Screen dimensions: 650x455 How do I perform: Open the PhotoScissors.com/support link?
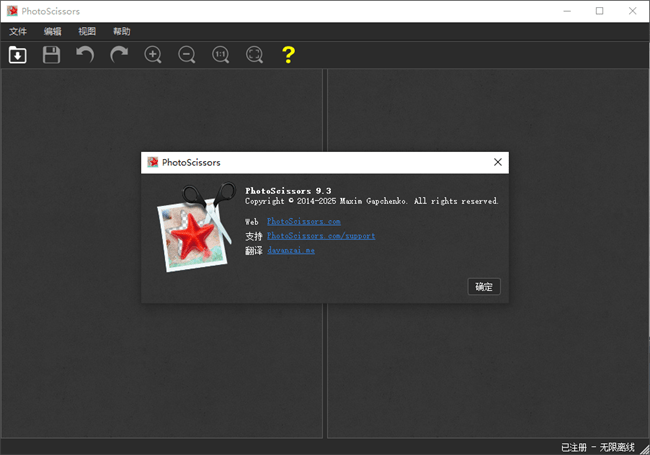pyautogui.click(x=320, y=236)
